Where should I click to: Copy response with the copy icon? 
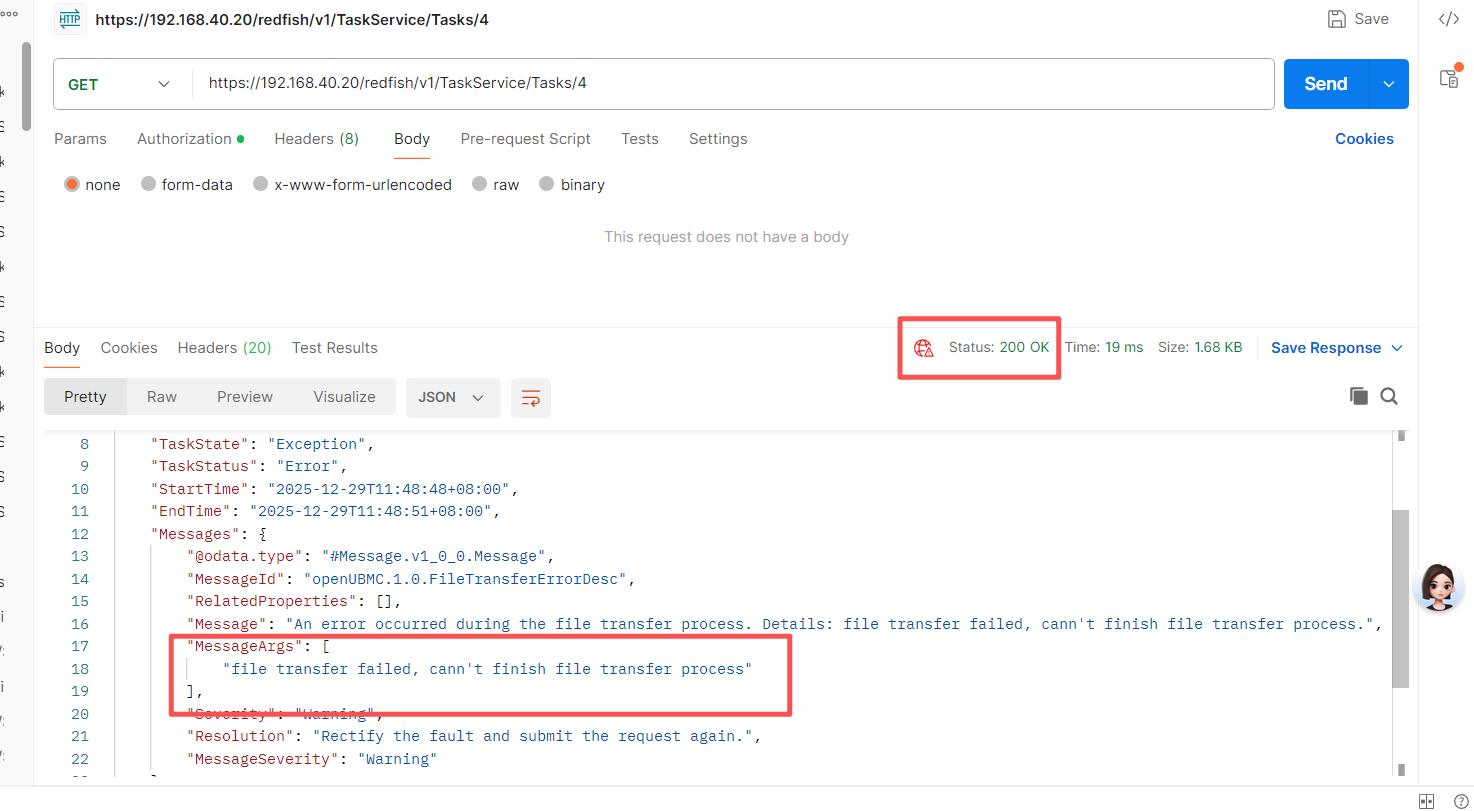(x=1358, y=396)
